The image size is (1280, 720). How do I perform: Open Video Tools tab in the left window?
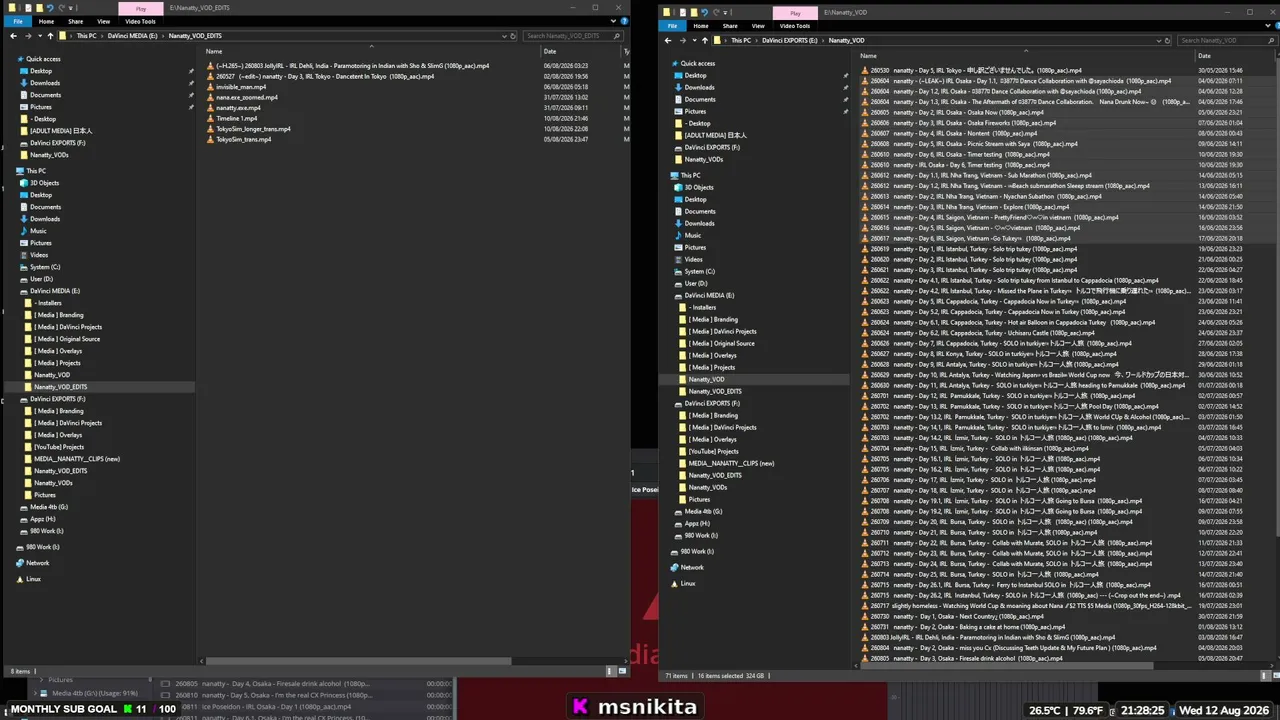click(141, 21)
